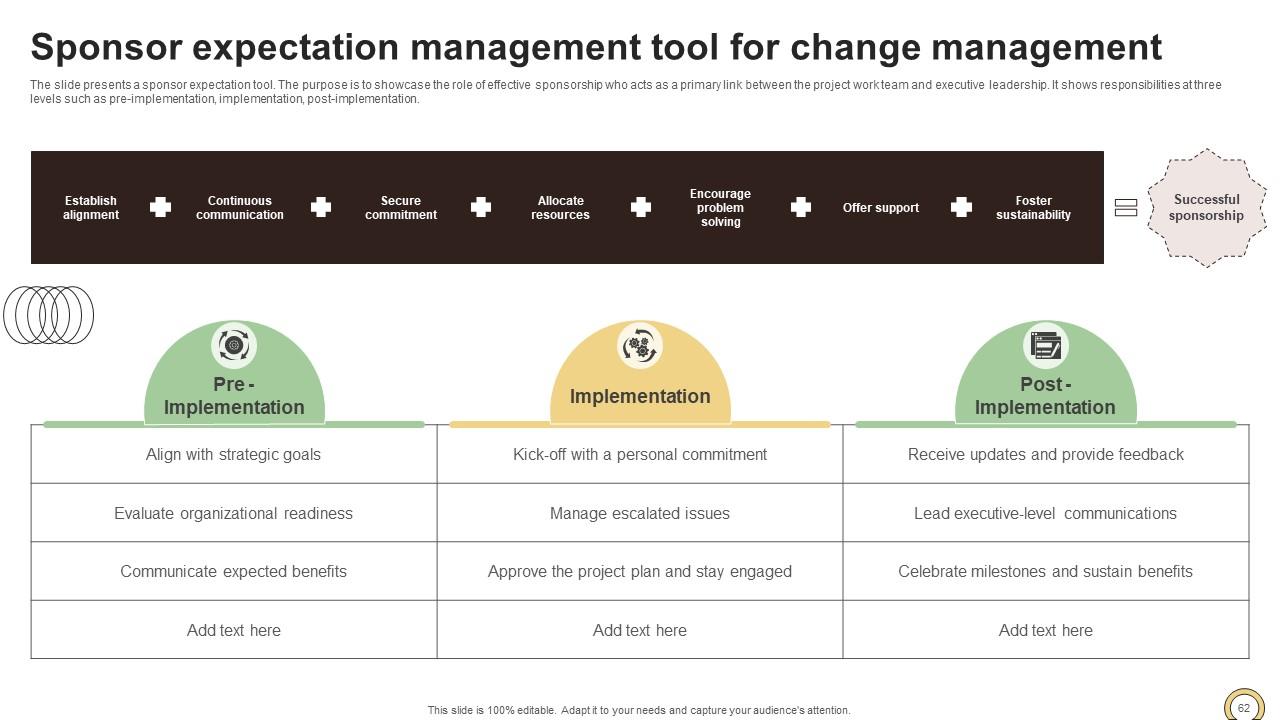1280x720 pixels.
Task: Click Celebrate milestones and sustain benefits cell
Action: [1046, 571]
